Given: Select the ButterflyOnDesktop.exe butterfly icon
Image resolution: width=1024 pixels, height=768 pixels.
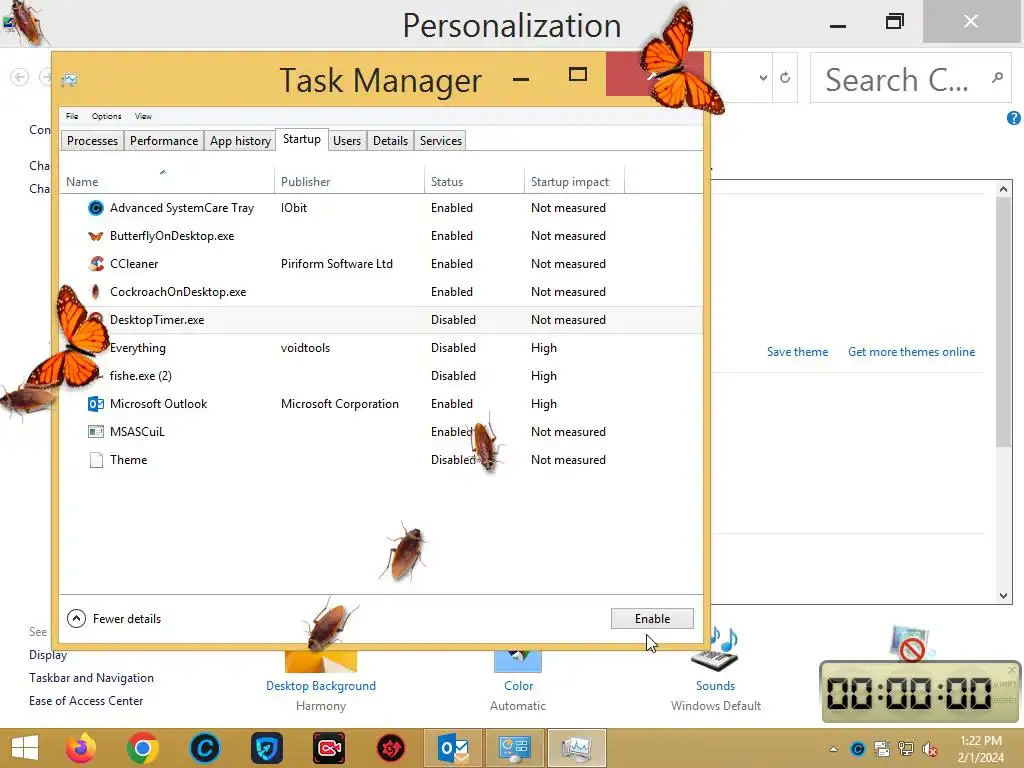Looking at the screenshot, I should pyautogui.click(x=96, y=236).
